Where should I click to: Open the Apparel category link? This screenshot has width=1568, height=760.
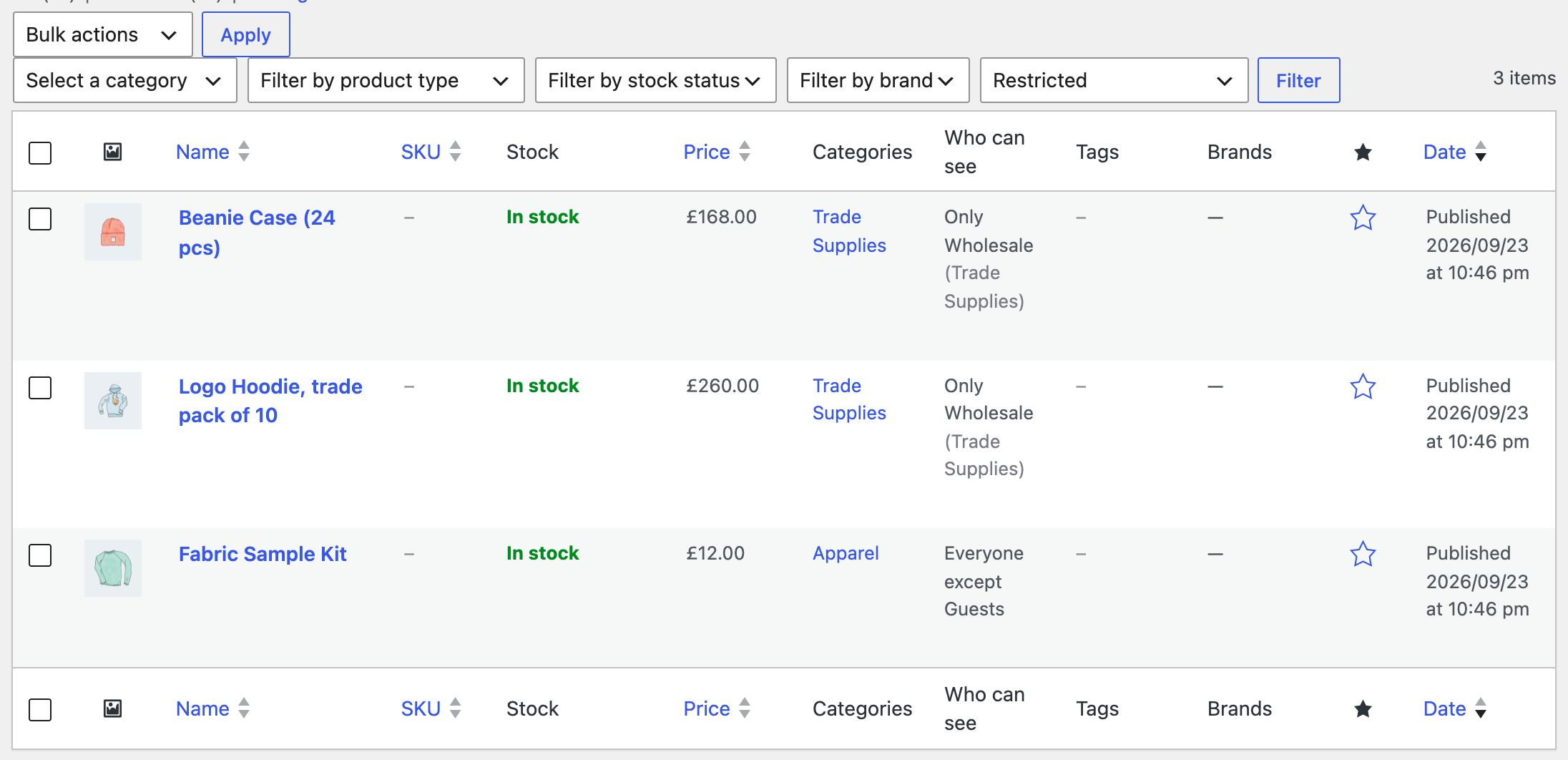(846, 553)
